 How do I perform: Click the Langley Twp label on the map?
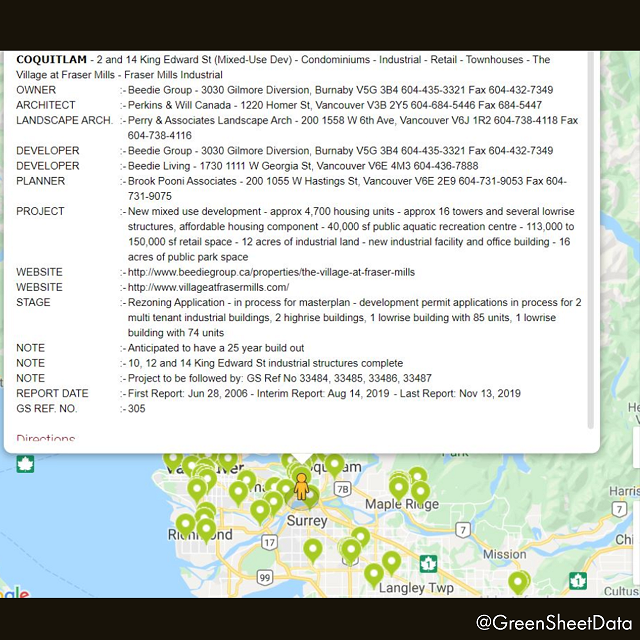click(x=416, y=588)
